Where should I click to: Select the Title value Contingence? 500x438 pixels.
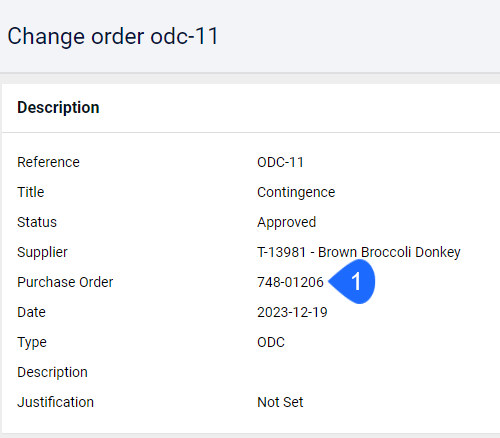(x=296, y=193)
